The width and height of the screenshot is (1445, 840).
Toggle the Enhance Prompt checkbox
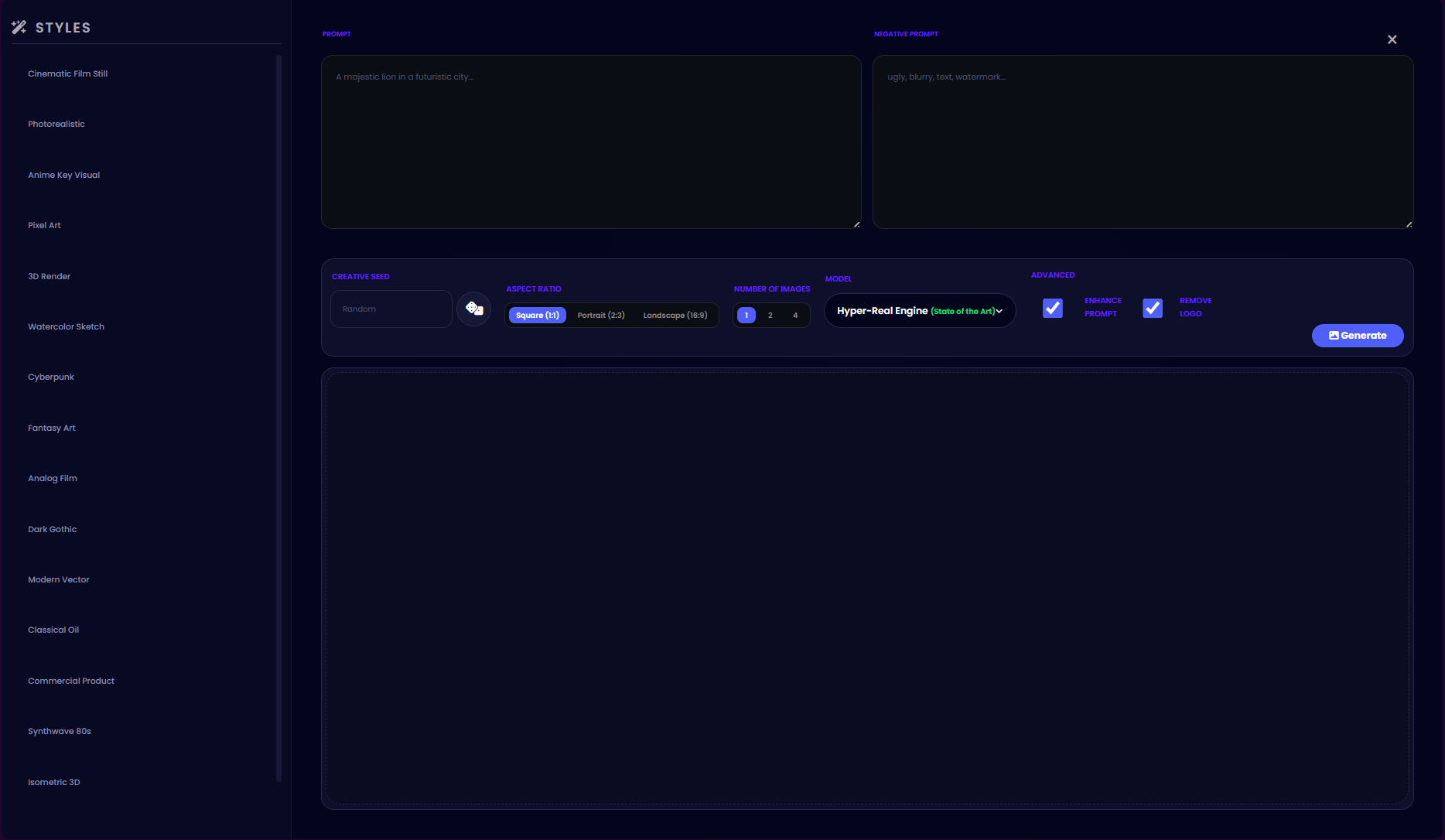1052,308
